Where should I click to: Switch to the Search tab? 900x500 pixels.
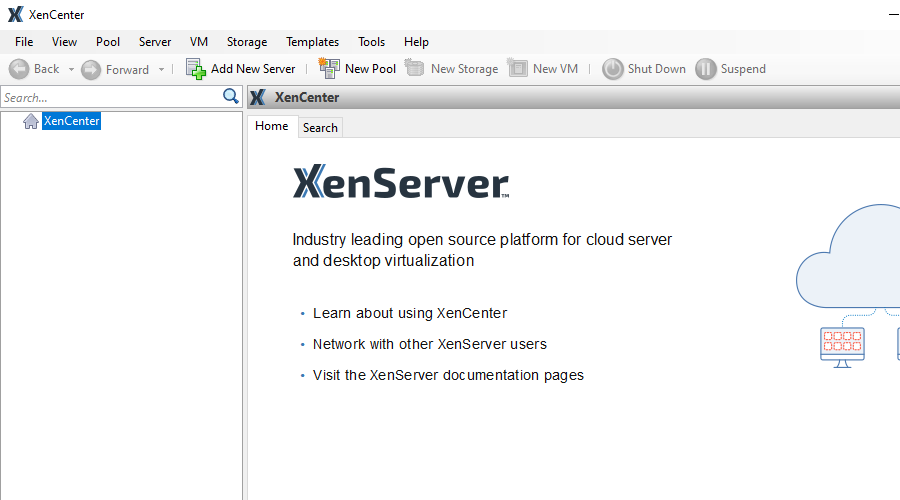tap(320, 127)
